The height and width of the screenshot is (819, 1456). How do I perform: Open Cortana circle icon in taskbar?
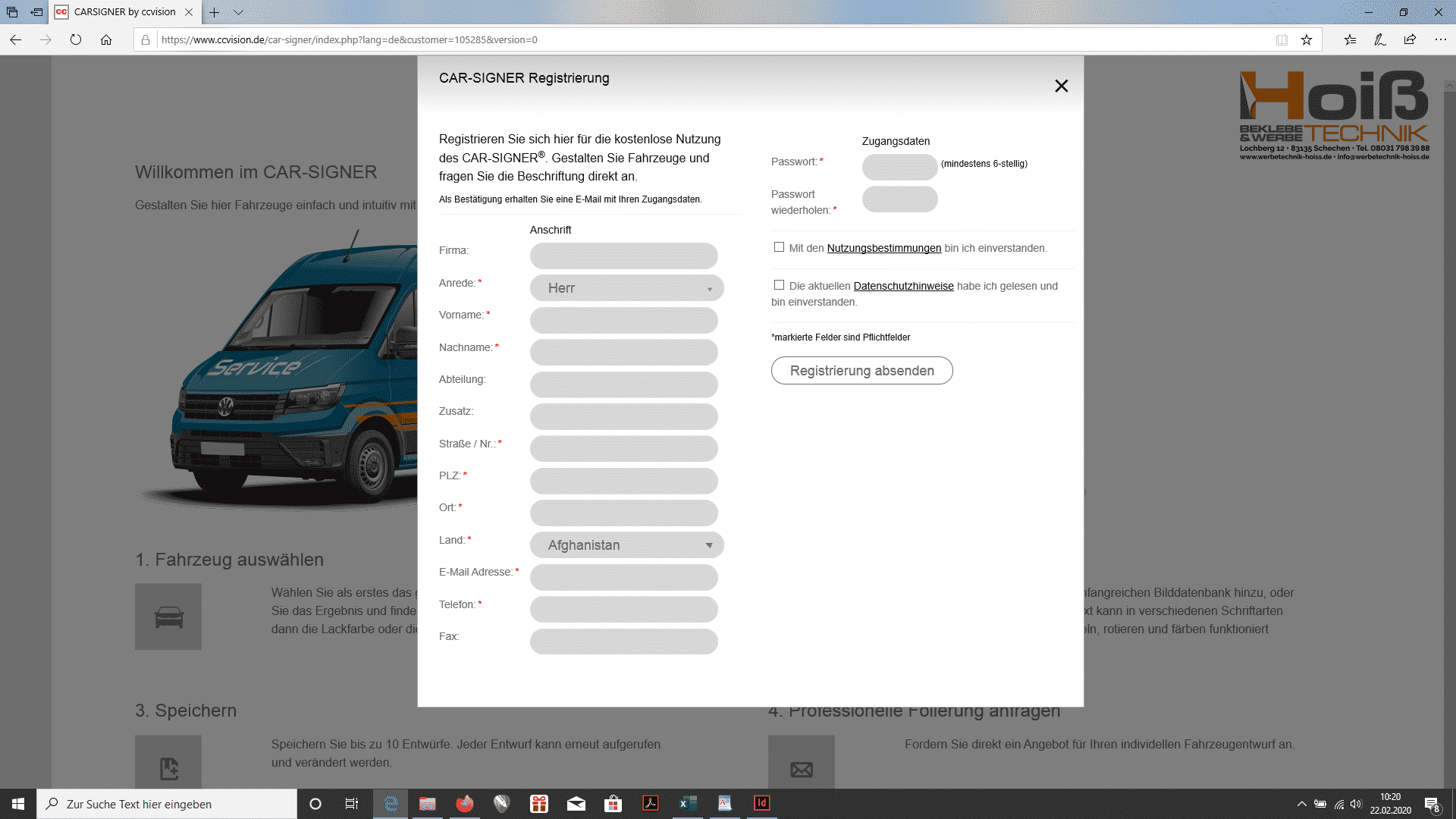(x=315, y=804)
